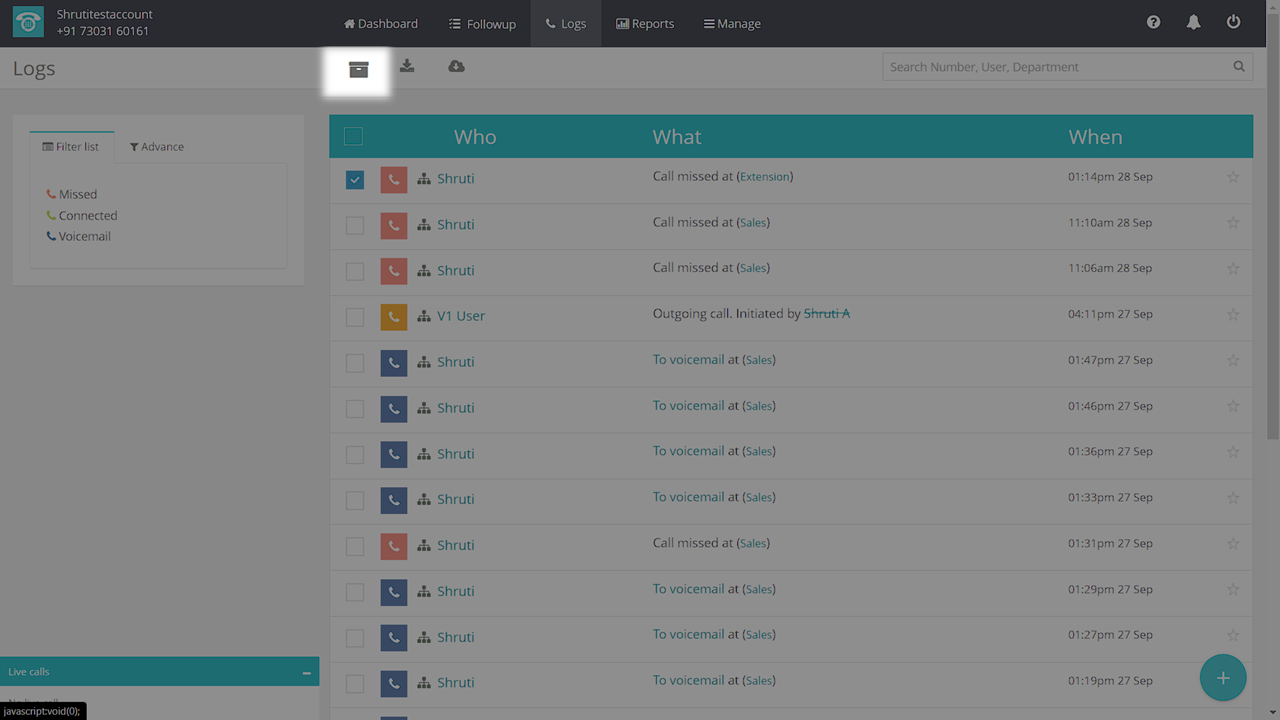Click the power logout icon
This screenshot has width=1280, height=720.
click(x=1233, y=22)
